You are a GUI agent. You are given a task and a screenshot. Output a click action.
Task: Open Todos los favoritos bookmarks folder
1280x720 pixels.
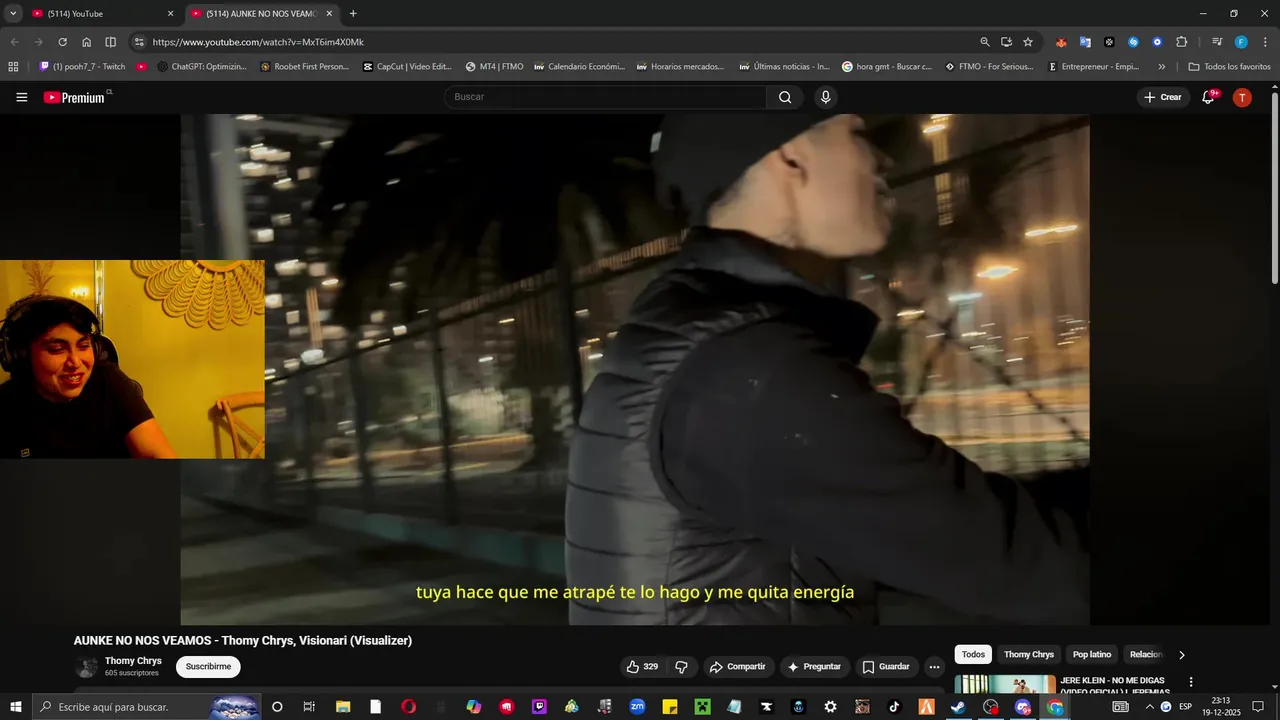coord(1229,67)
